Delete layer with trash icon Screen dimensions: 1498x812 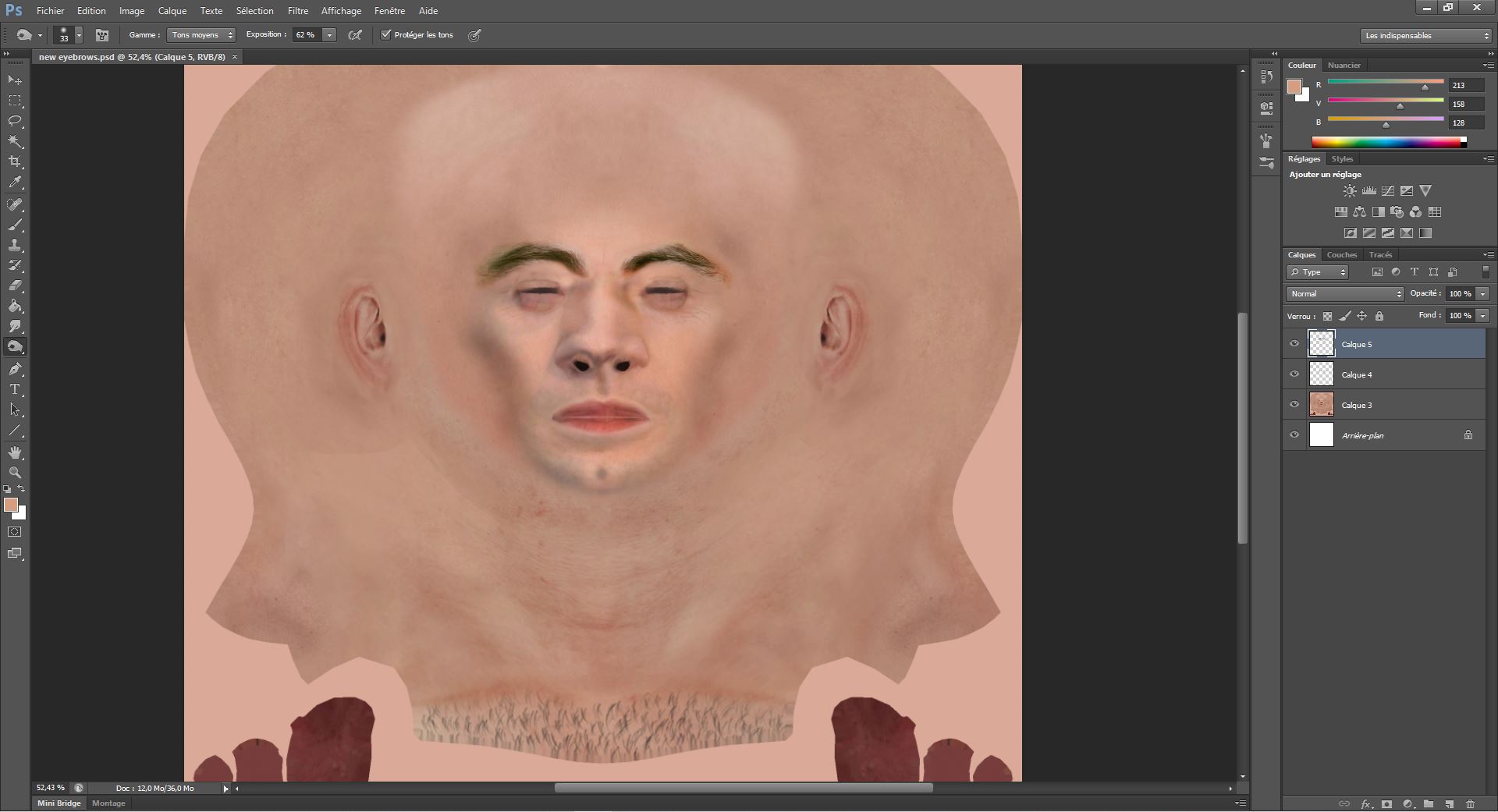[1471, 803]
